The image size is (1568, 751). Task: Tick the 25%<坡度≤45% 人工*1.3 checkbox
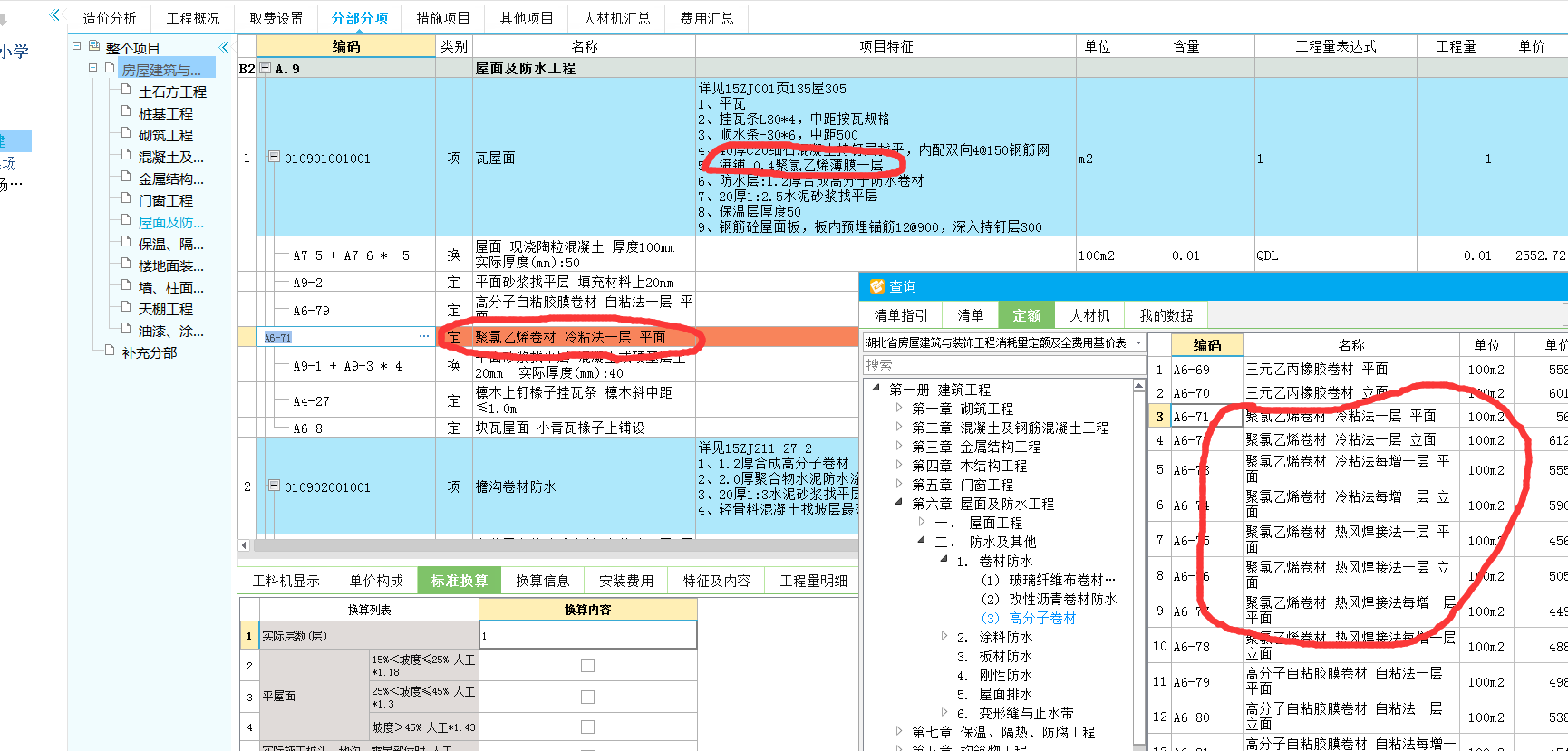pos(587,697)
